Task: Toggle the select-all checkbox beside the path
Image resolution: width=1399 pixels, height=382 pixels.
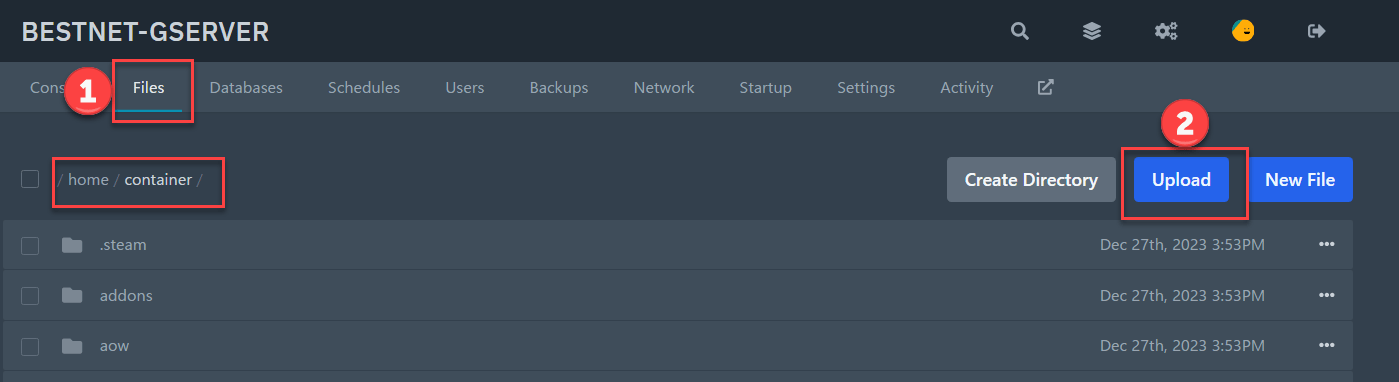Action: point(30,179)
